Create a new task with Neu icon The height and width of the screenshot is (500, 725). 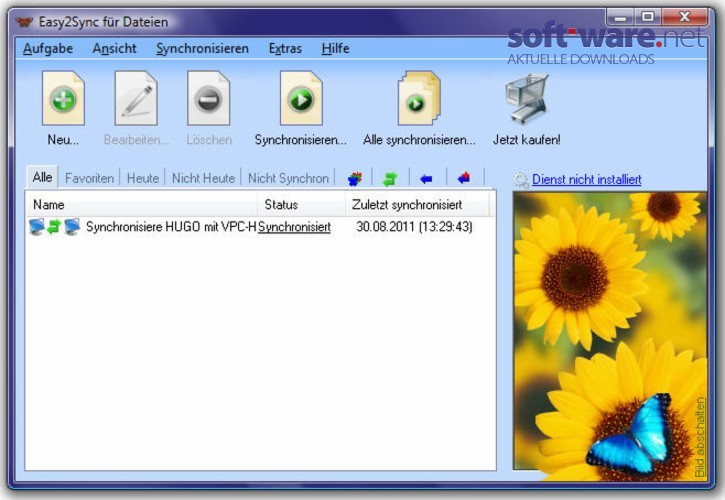click(63, 98)
